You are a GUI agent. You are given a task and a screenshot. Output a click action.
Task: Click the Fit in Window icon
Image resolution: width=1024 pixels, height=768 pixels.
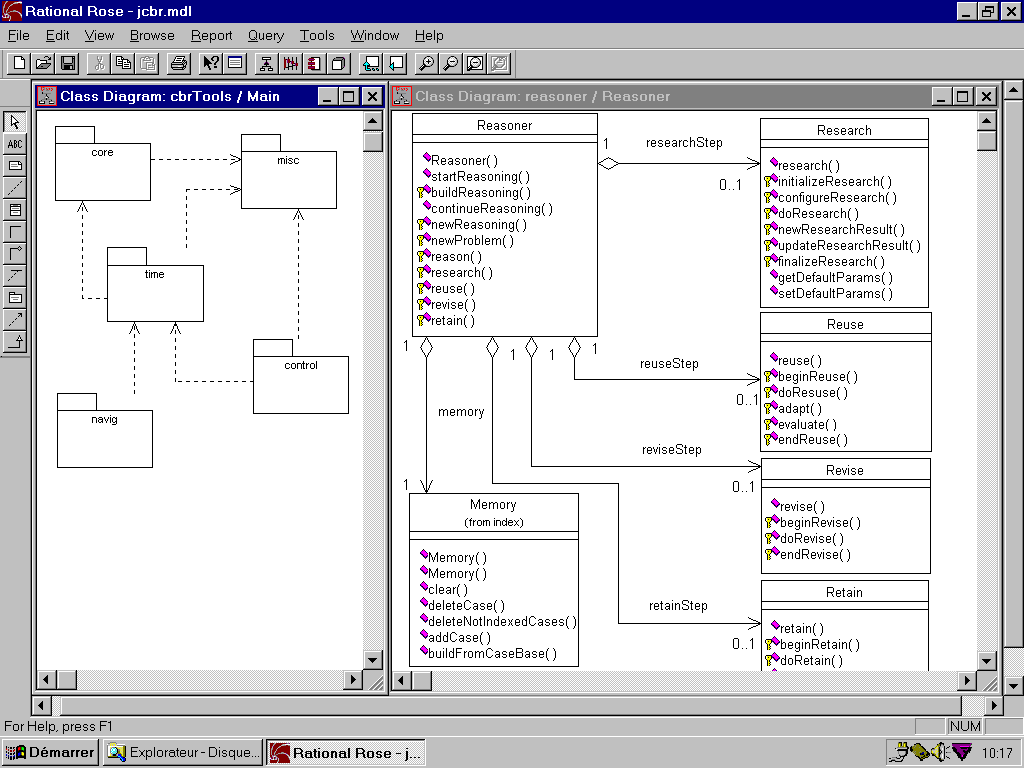coord(475,63)
